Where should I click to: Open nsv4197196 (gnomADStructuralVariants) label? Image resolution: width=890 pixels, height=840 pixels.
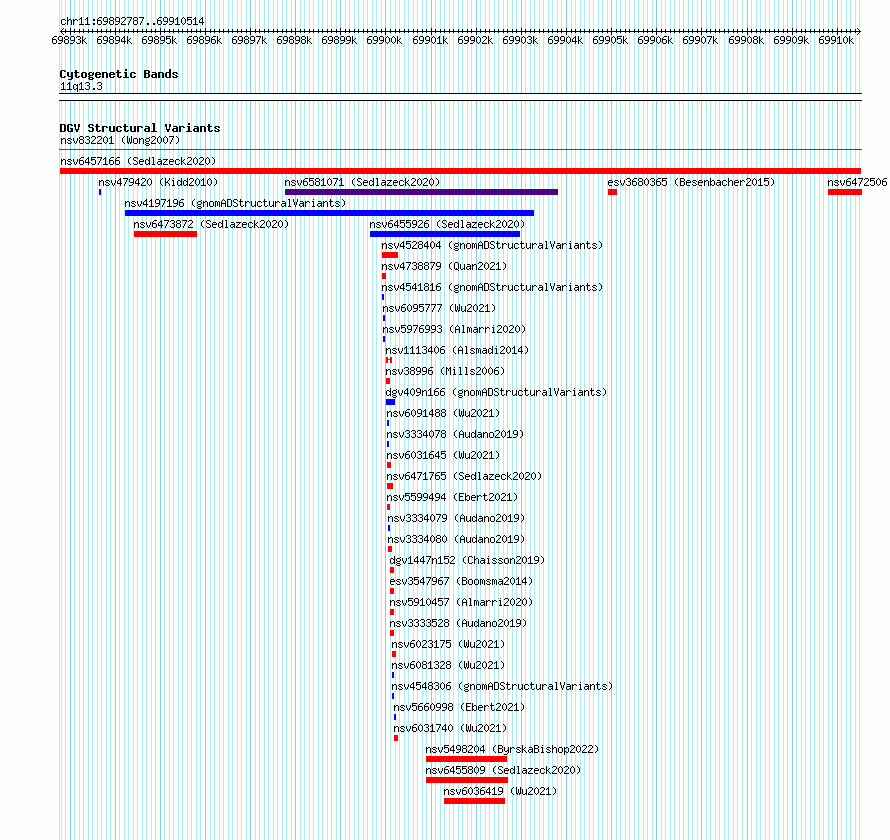[235, 203]
